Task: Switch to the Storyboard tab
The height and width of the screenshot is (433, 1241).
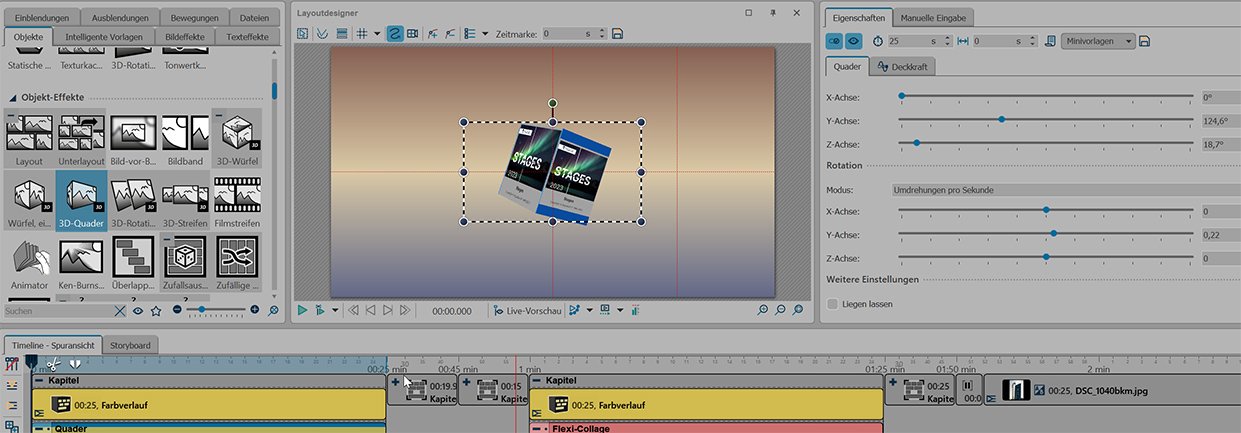Action: point(130,345)
